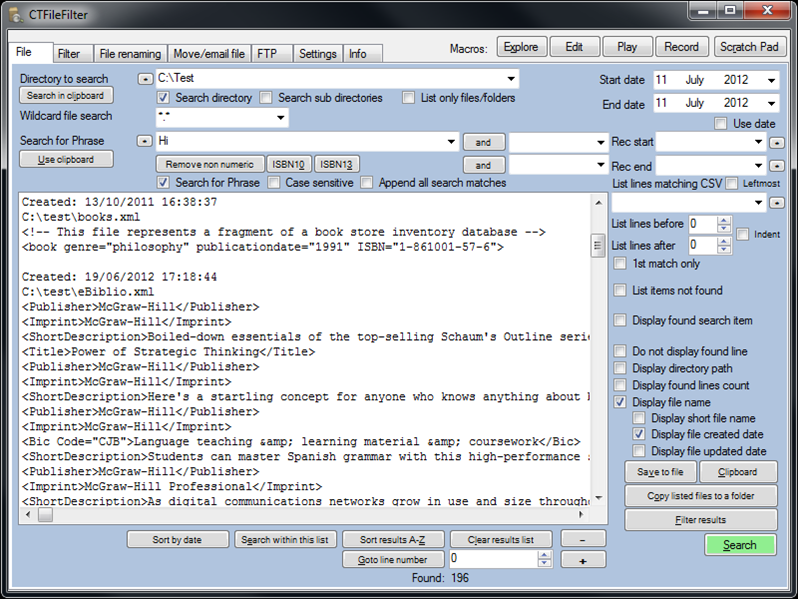Click CTFileFilter app icon in title bar
The image size is (798, 599).
16,15
